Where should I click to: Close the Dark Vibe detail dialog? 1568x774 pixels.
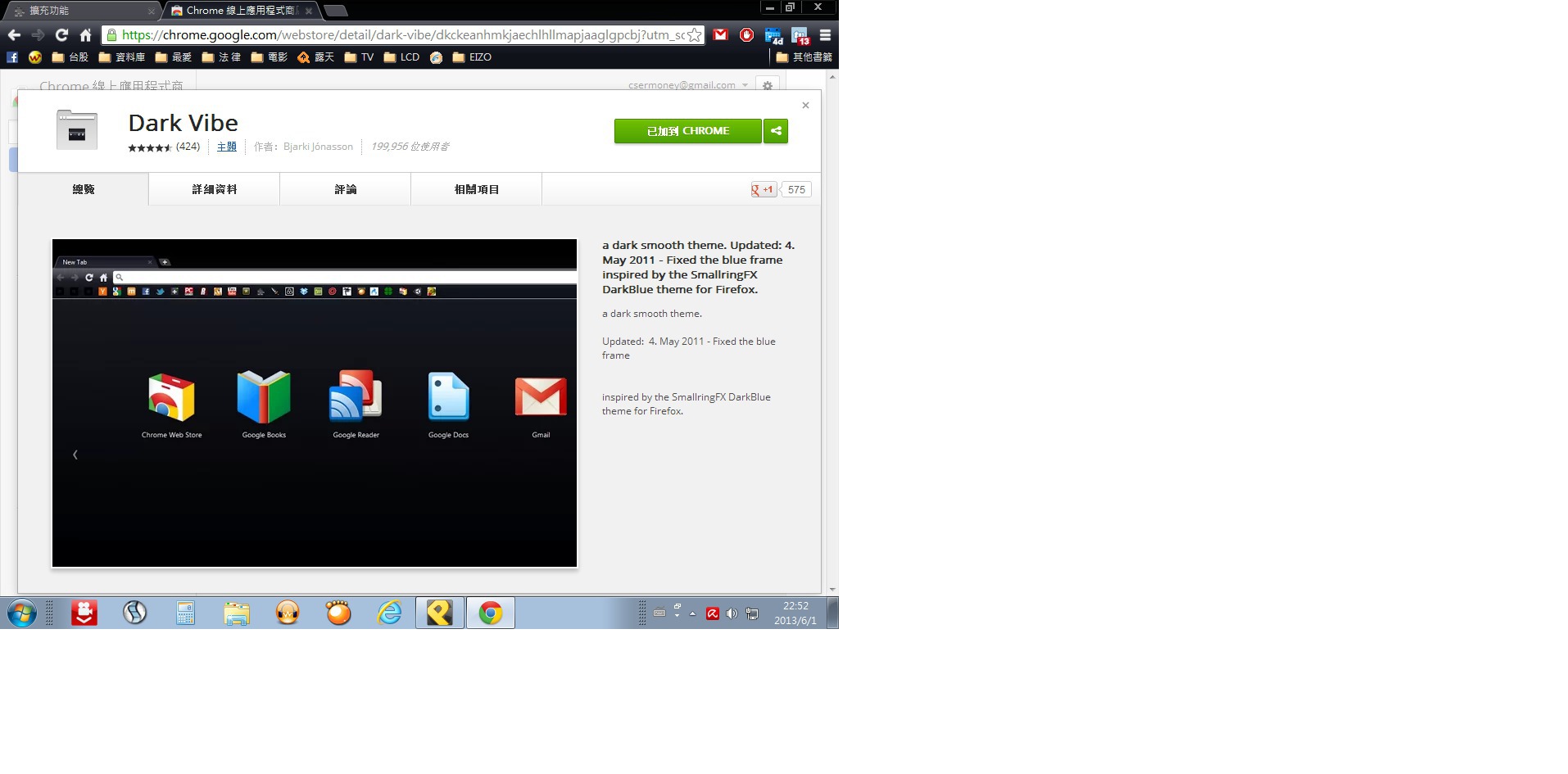(x=805, y=105)
